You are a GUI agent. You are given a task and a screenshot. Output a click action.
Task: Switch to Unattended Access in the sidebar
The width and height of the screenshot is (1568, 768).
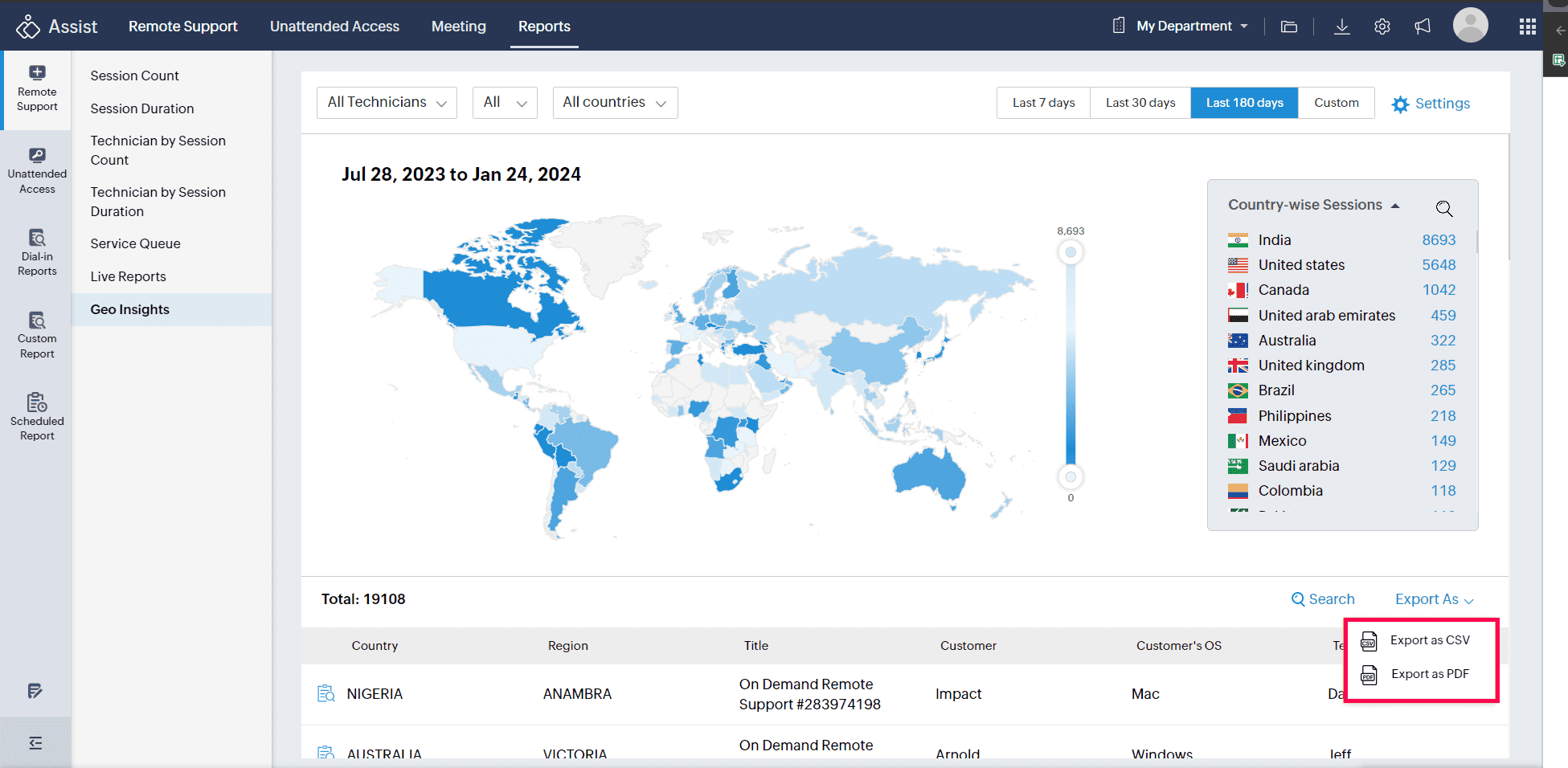pyautogui.click(x=36, y=168)
